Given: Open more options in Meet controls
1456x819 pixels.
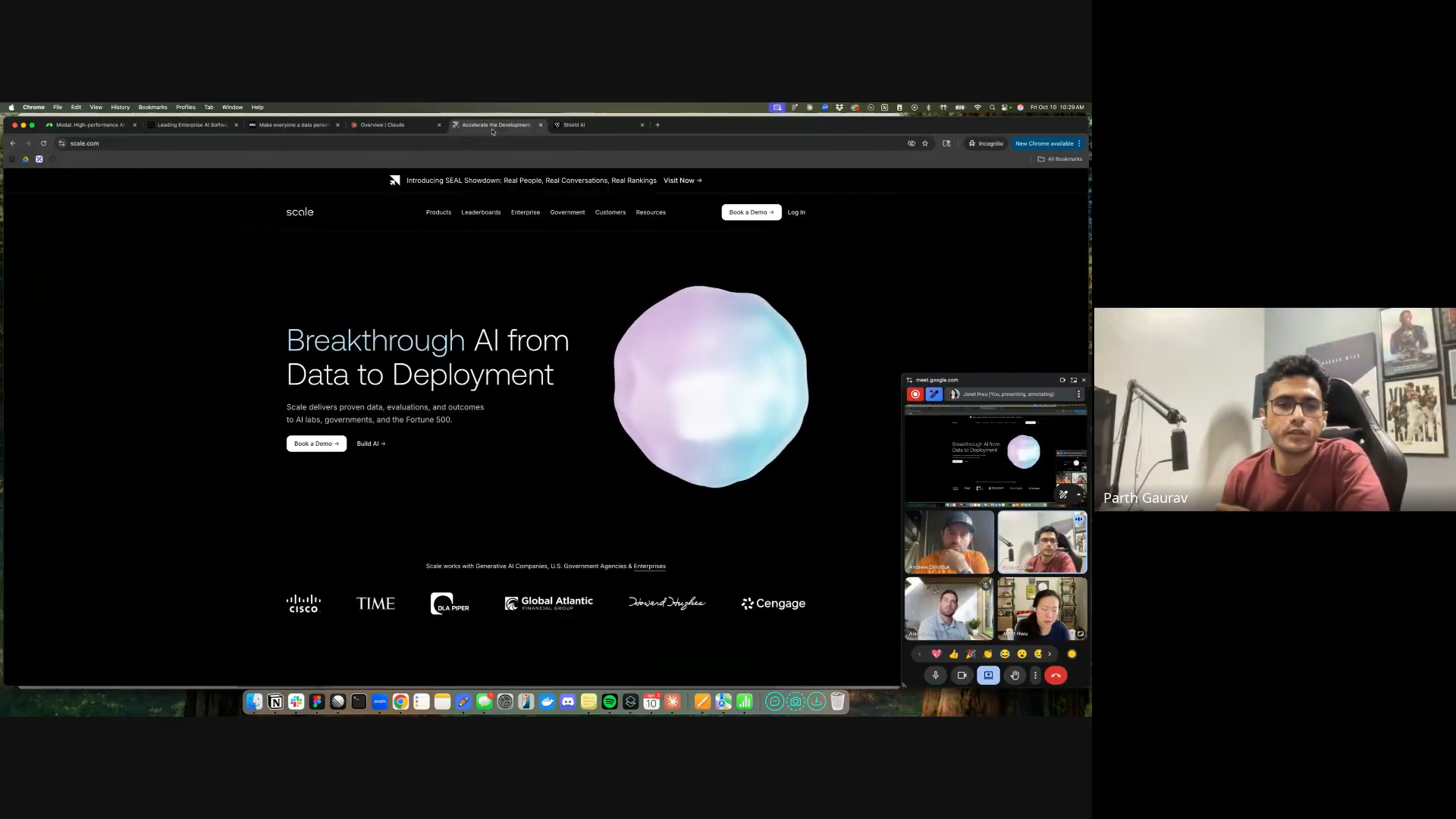Looking at the screenshot, I should click(x=1035, y=676).
